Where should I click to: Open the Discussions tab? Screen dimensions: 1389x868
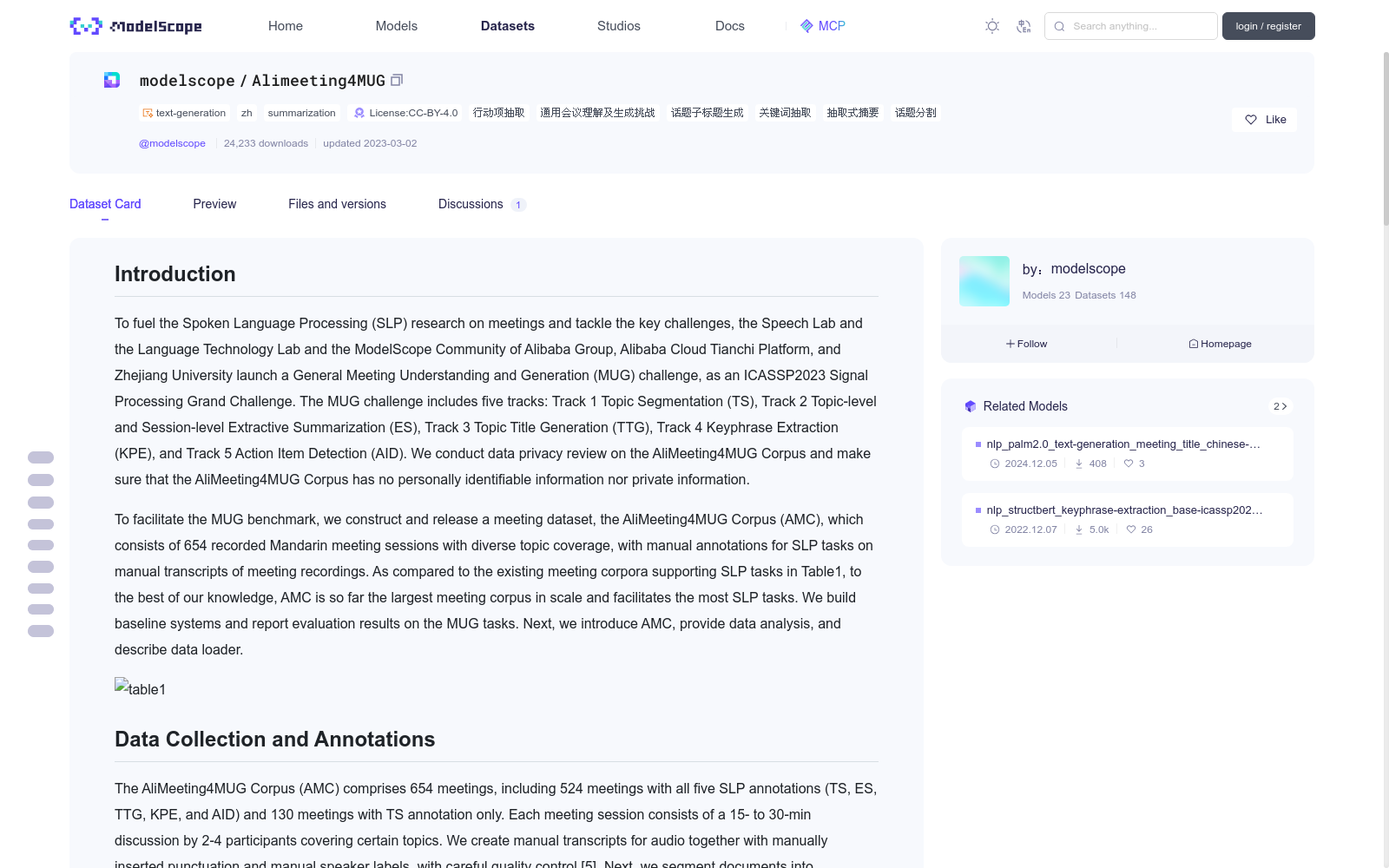pyautogui.click(x=482, y=204)
